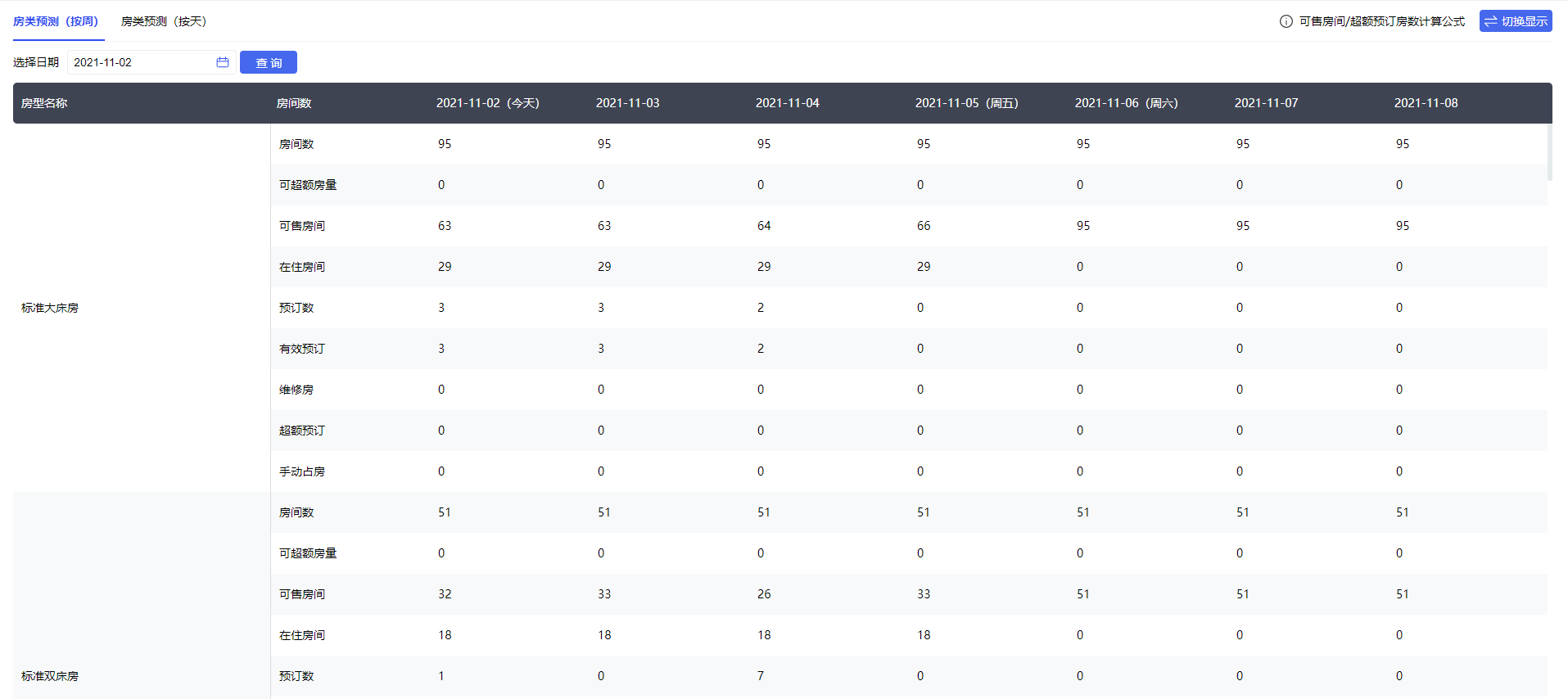Open 可售房间/超额预订房数计算公式 link
The image size is (1568, 699).
click(1381, 21)
